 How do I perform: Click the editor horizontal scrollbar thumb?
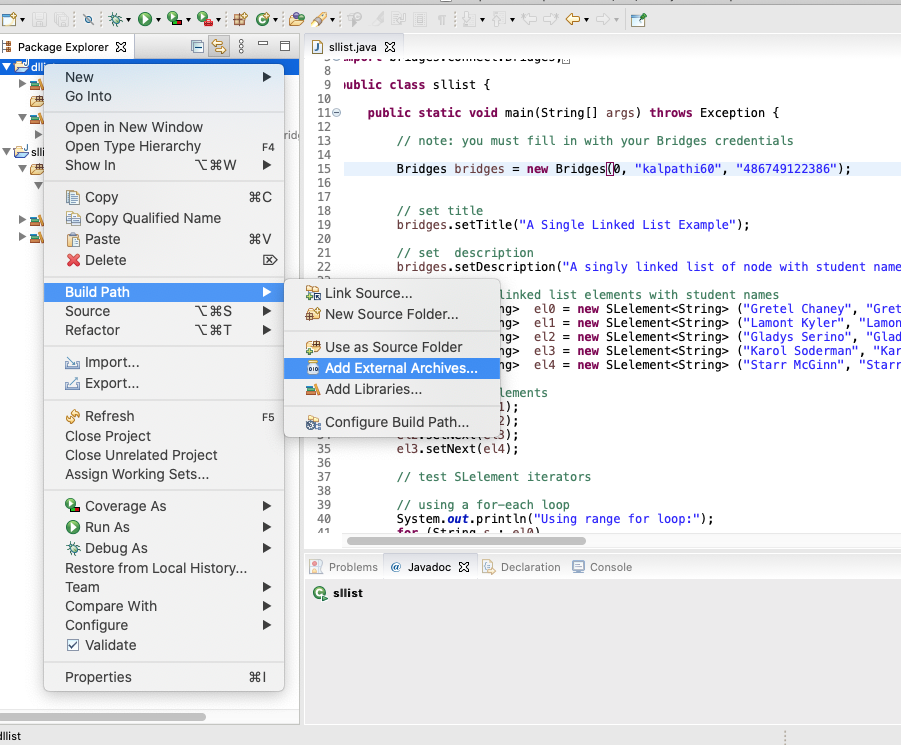pyautogui.click(x=466, y=541)
